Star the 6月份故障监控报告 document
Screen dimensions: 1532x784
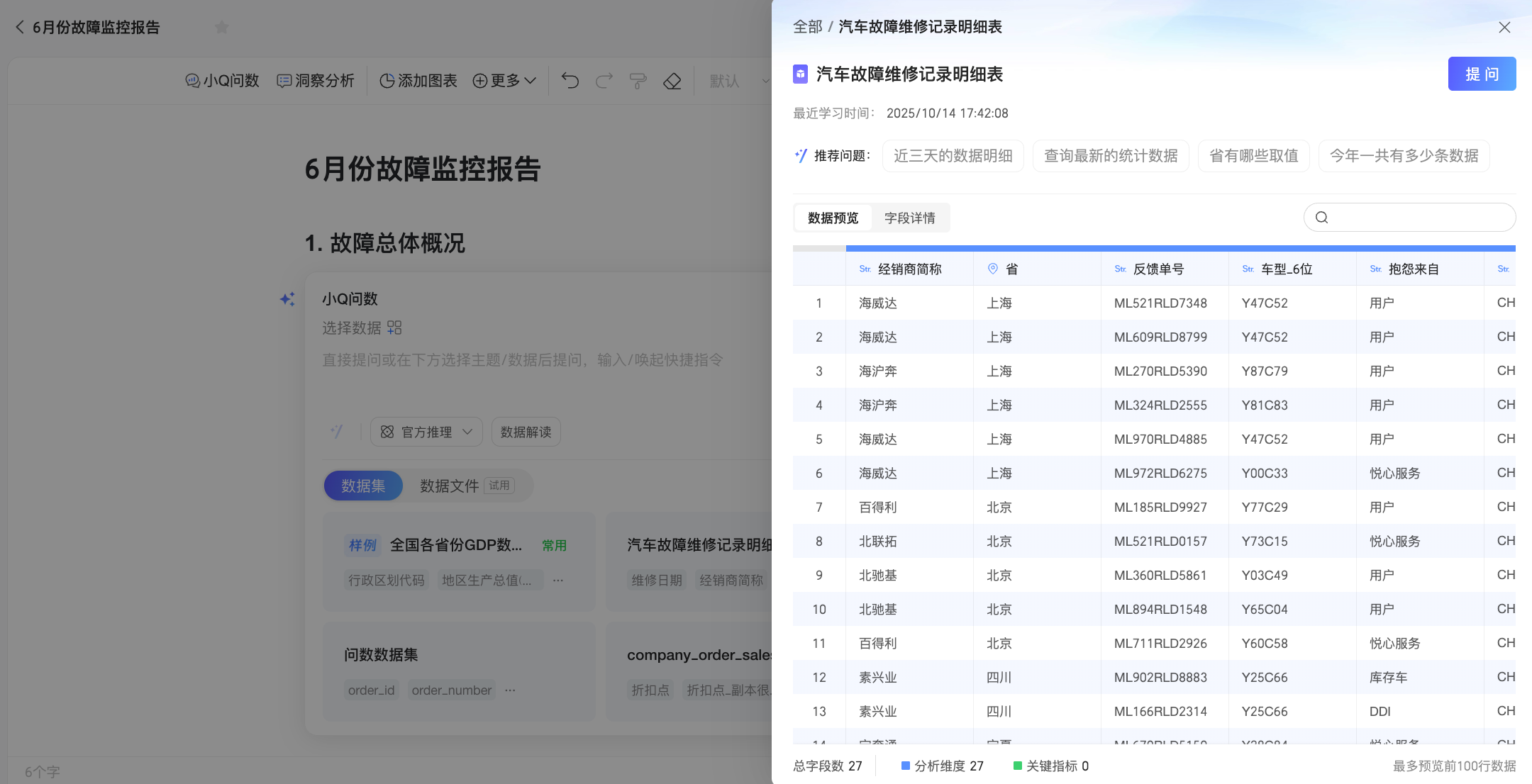[221, 28]
